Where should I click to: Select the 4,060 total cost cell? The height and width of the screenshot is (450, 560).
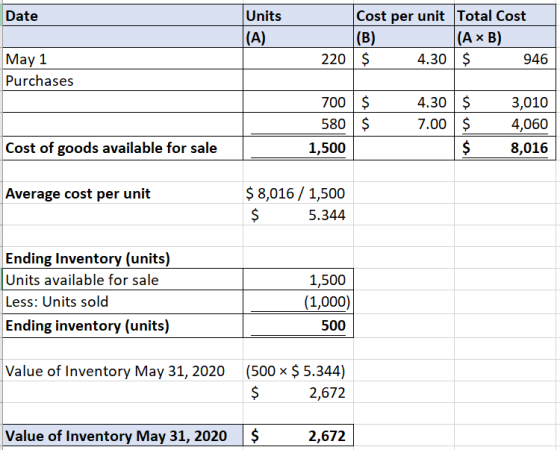505,124
